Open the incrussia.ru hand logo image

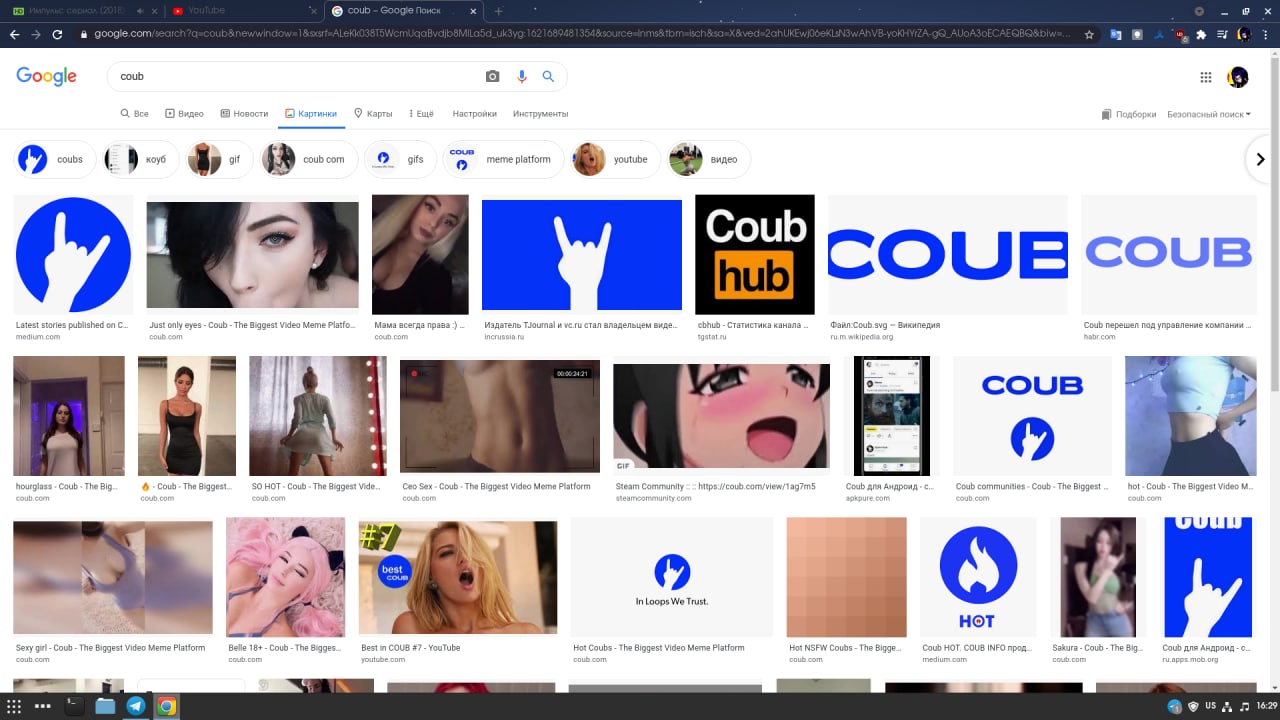pos(582,254)
